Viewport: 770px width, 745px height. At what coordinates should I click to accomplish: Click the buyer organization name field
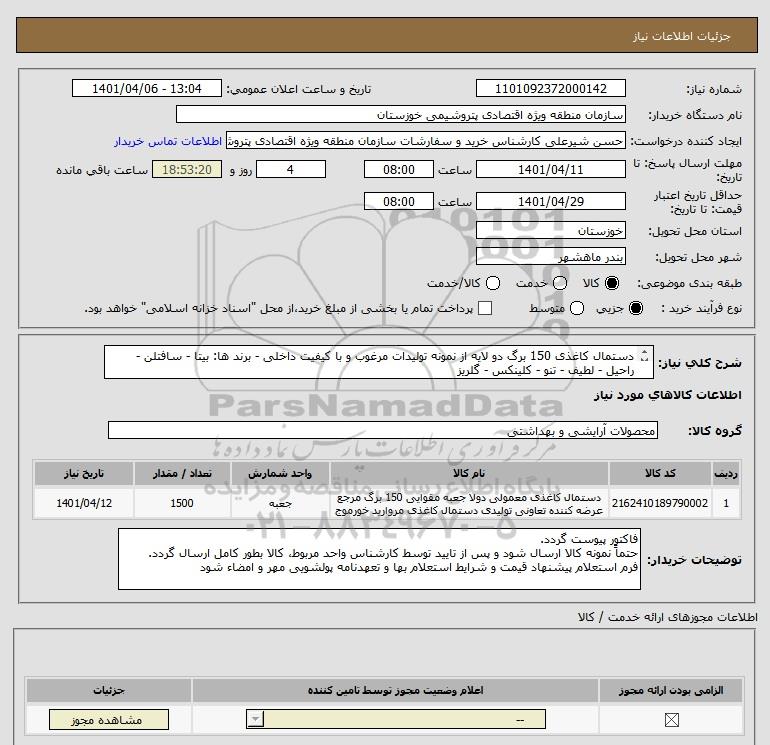(401, 114)
